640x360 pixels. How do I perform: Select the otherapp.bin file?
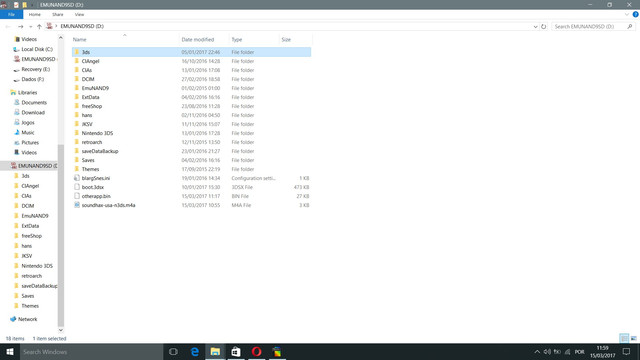(191, 196)
